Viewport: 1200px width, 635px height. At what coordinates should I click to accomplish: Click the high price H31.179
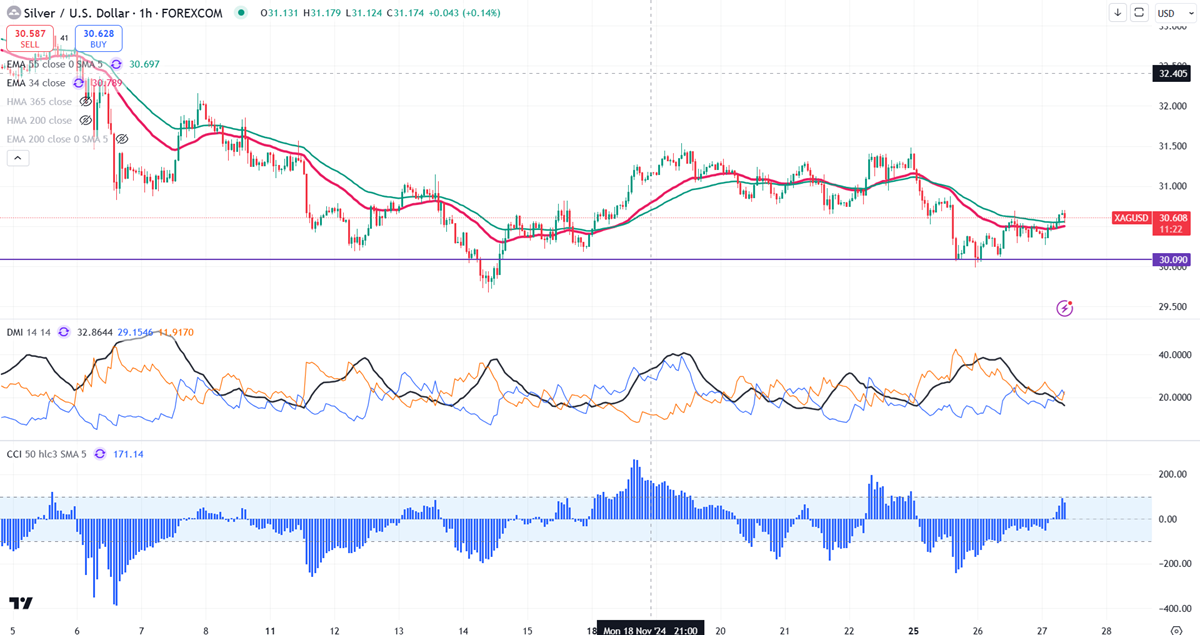324,13
